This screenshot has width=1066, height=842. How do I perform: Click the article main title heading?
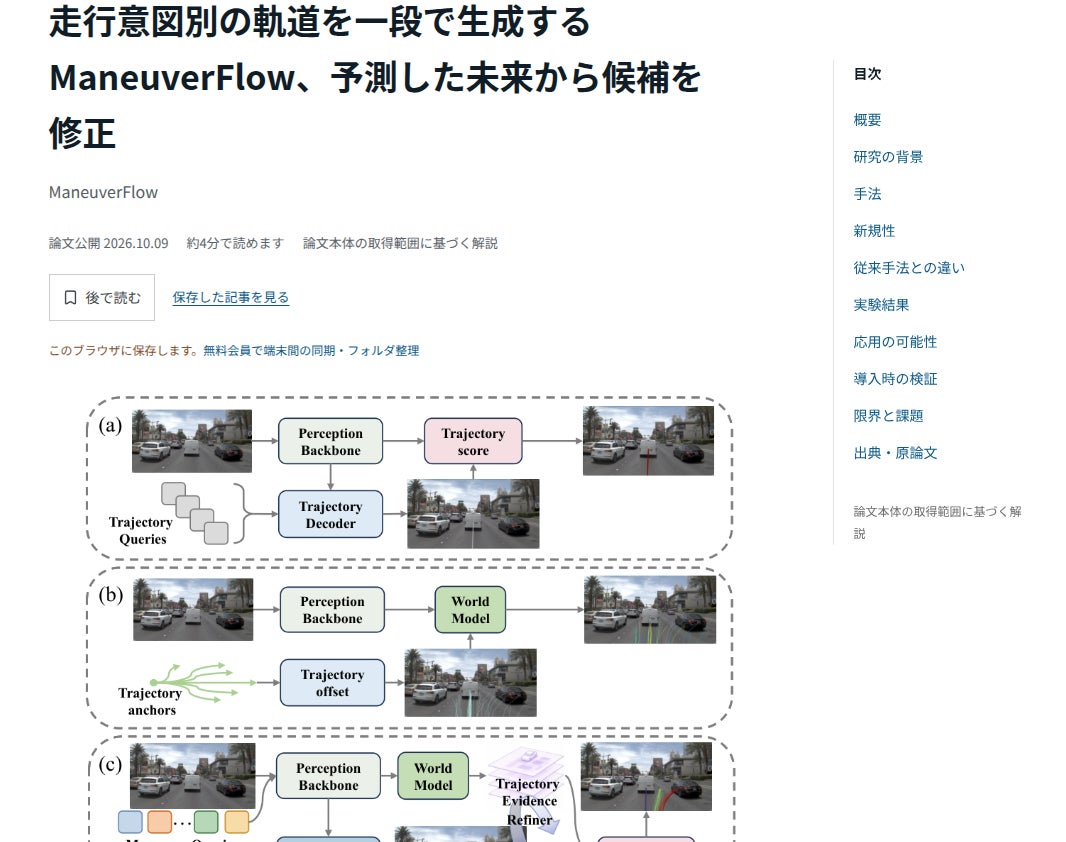pyautogui.click(x=375, y=77)
